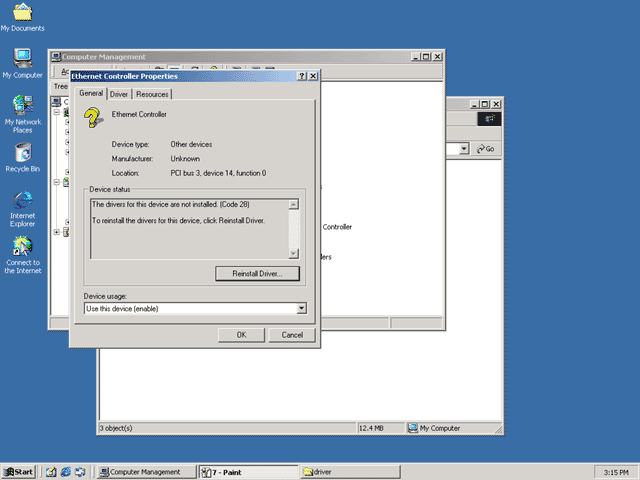Cancel the Ethernet Controller Properties dialog
640x480 pixels.
(292, 335)
